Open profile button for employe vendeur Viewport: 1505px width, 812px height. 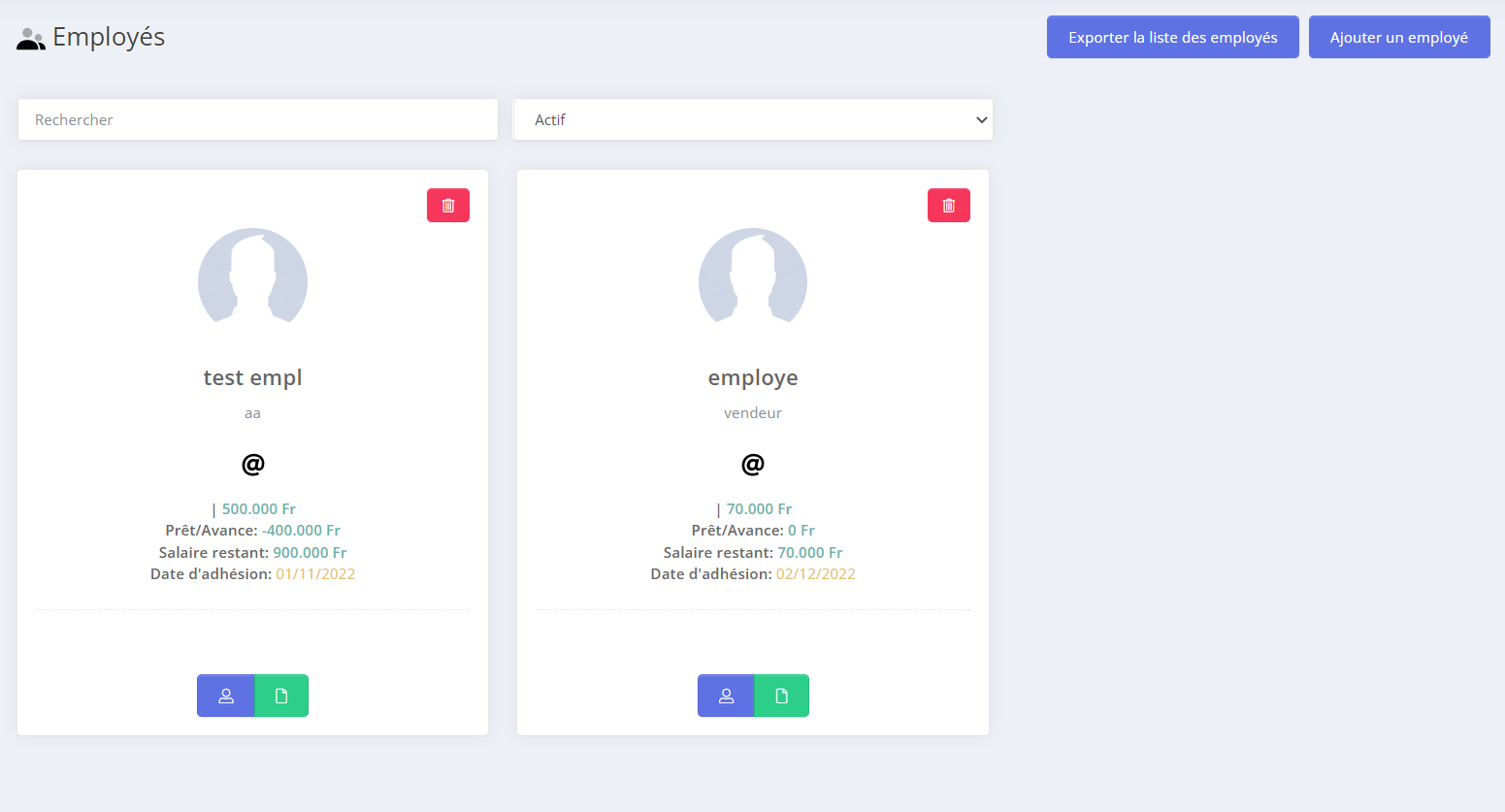[726, 696]
